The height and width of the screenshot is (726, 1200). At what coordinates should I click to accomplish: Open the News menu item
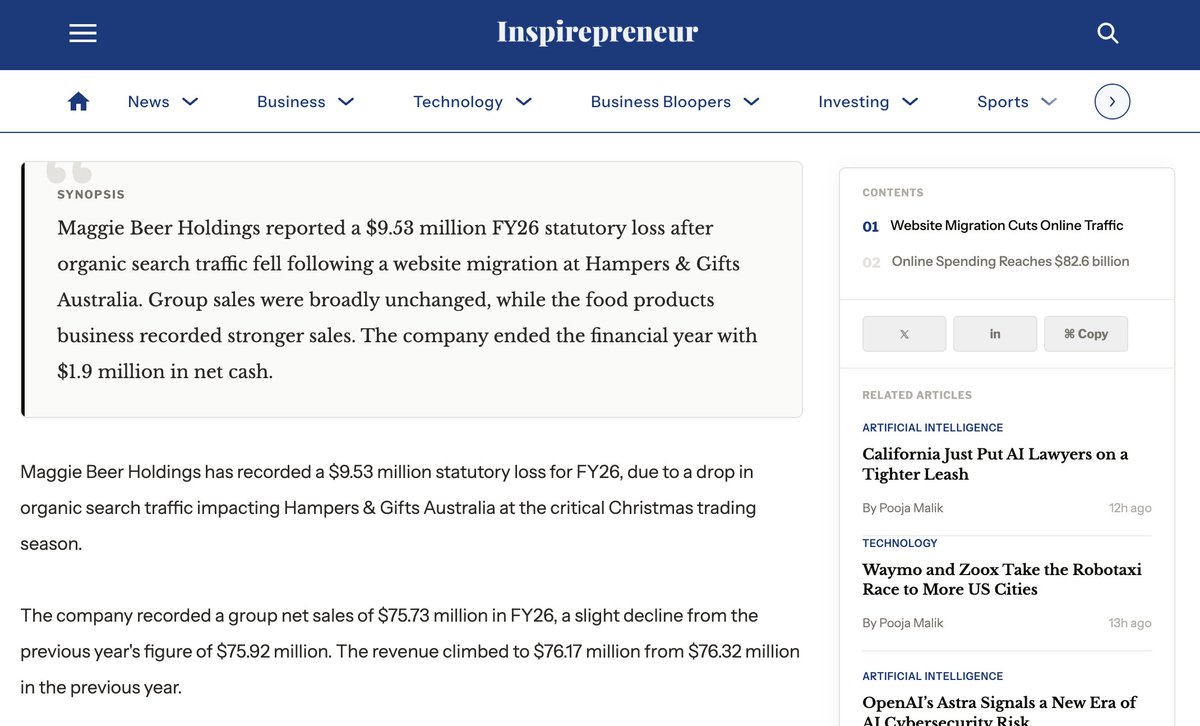(x=148, y=102)
